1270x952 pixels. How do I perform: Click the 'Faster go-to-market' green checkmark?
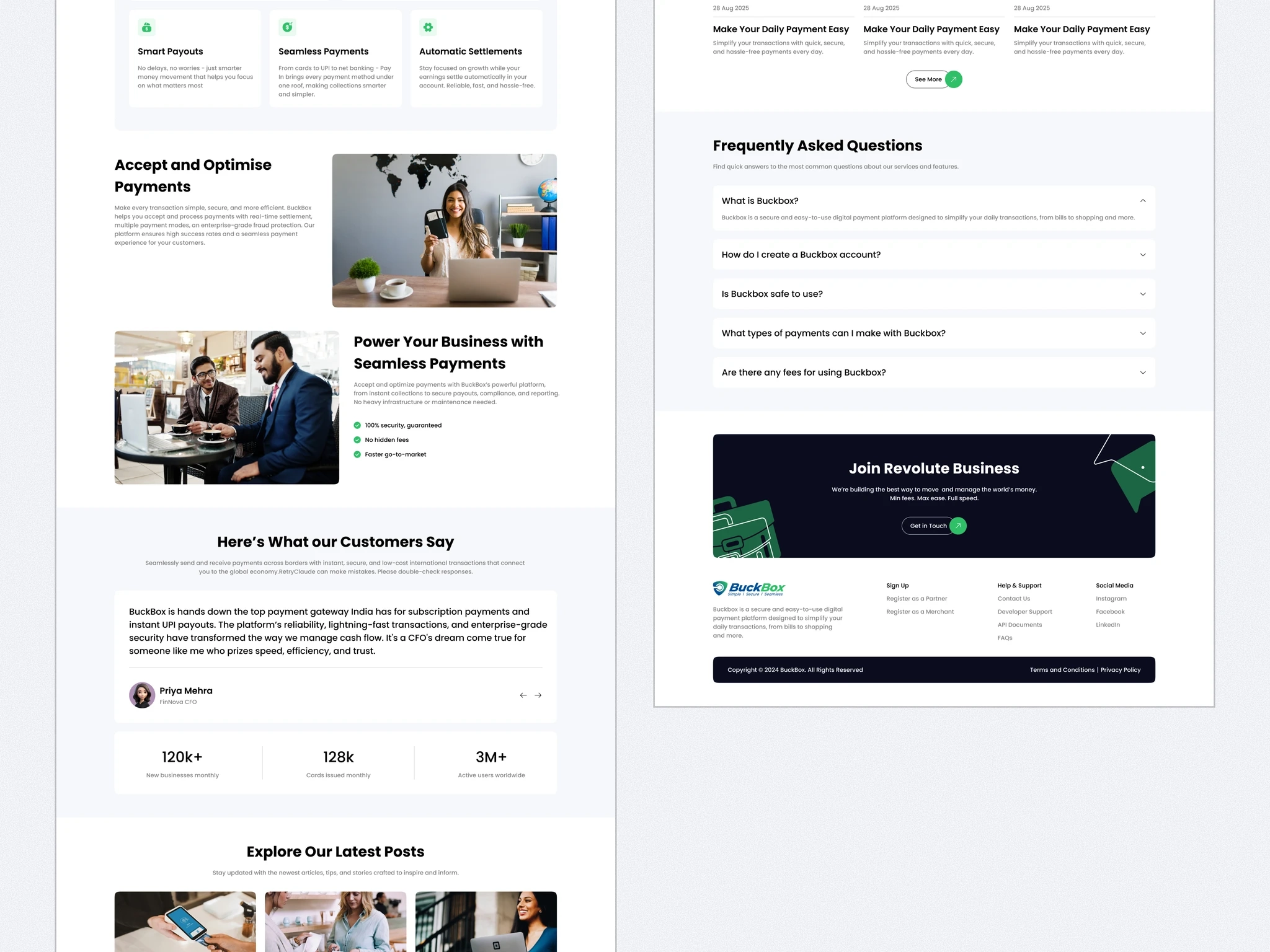point(357,454)
